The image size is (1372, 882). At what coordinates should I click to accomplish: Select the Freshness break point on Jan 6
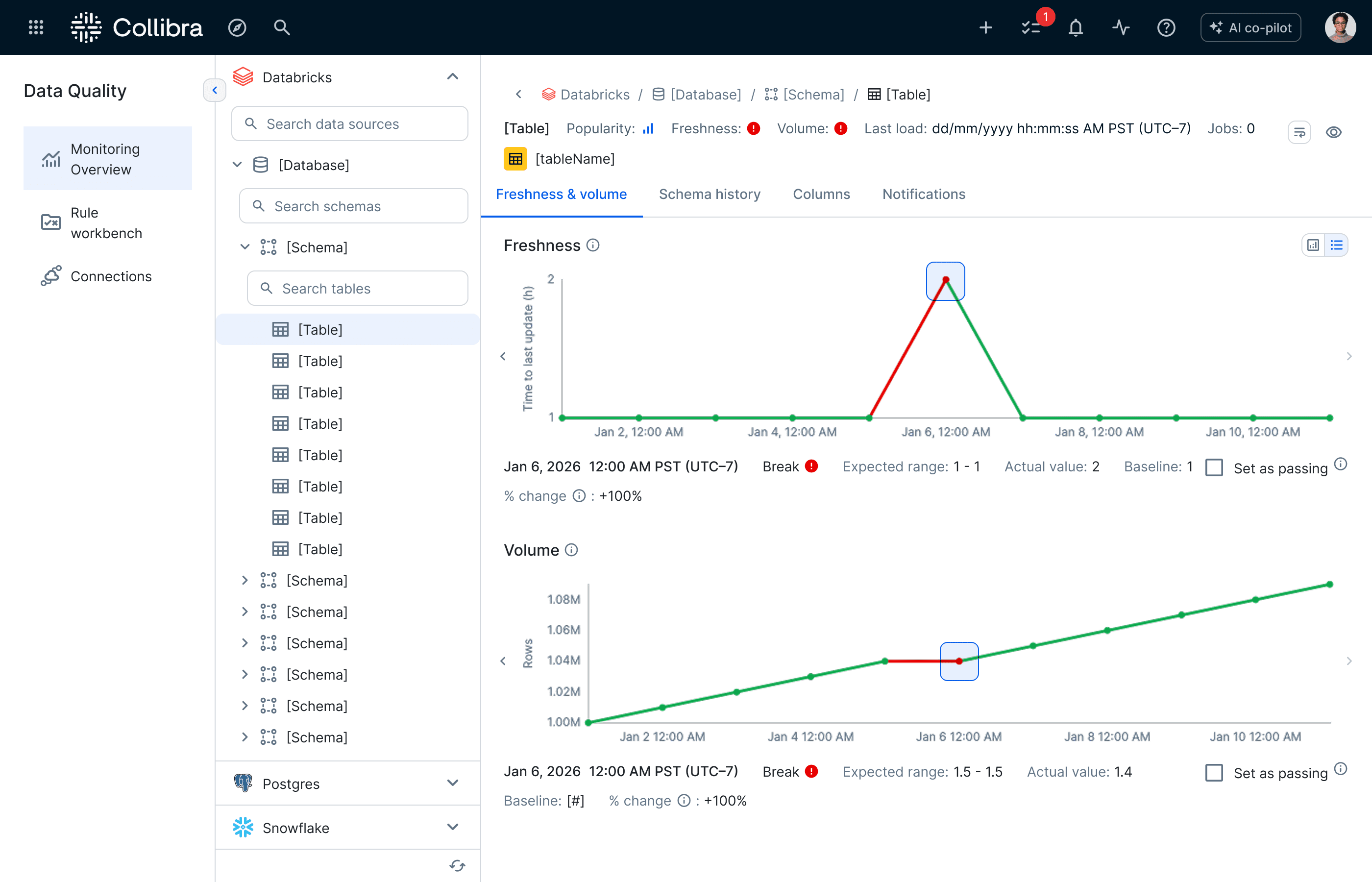[945, 281]
